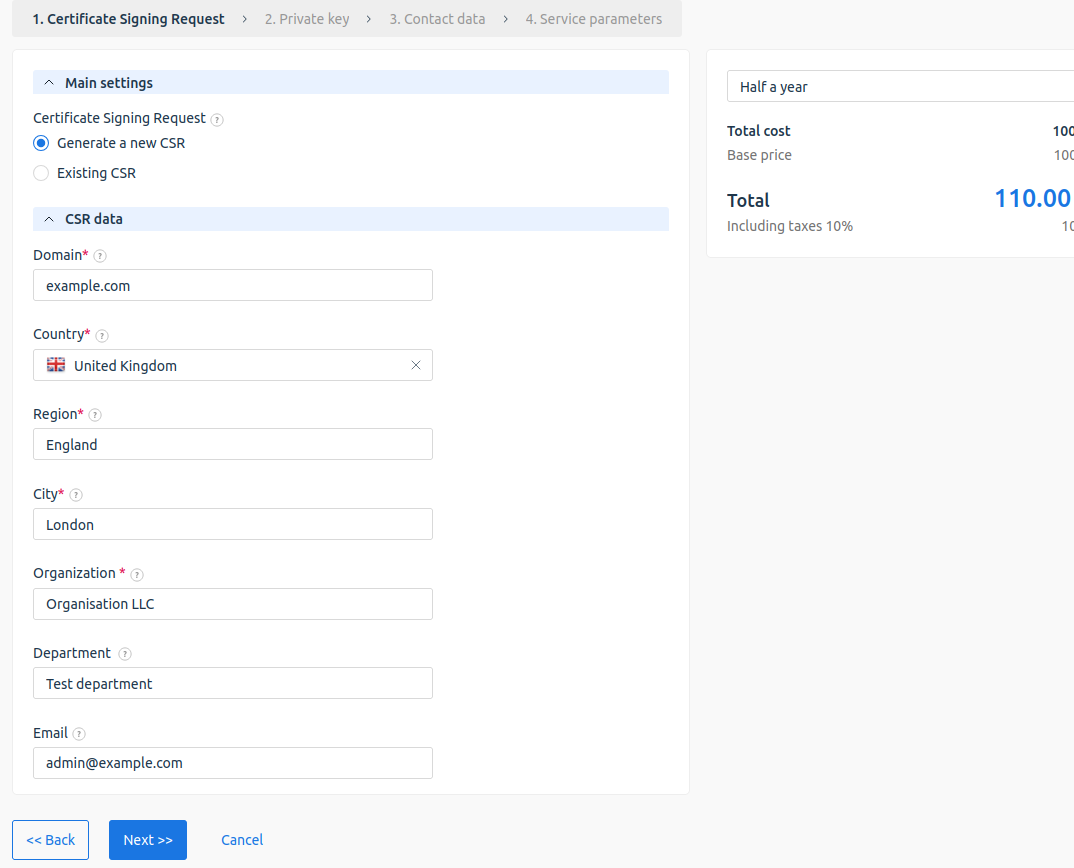Click the Organization field help icon

tap(137, 575)
